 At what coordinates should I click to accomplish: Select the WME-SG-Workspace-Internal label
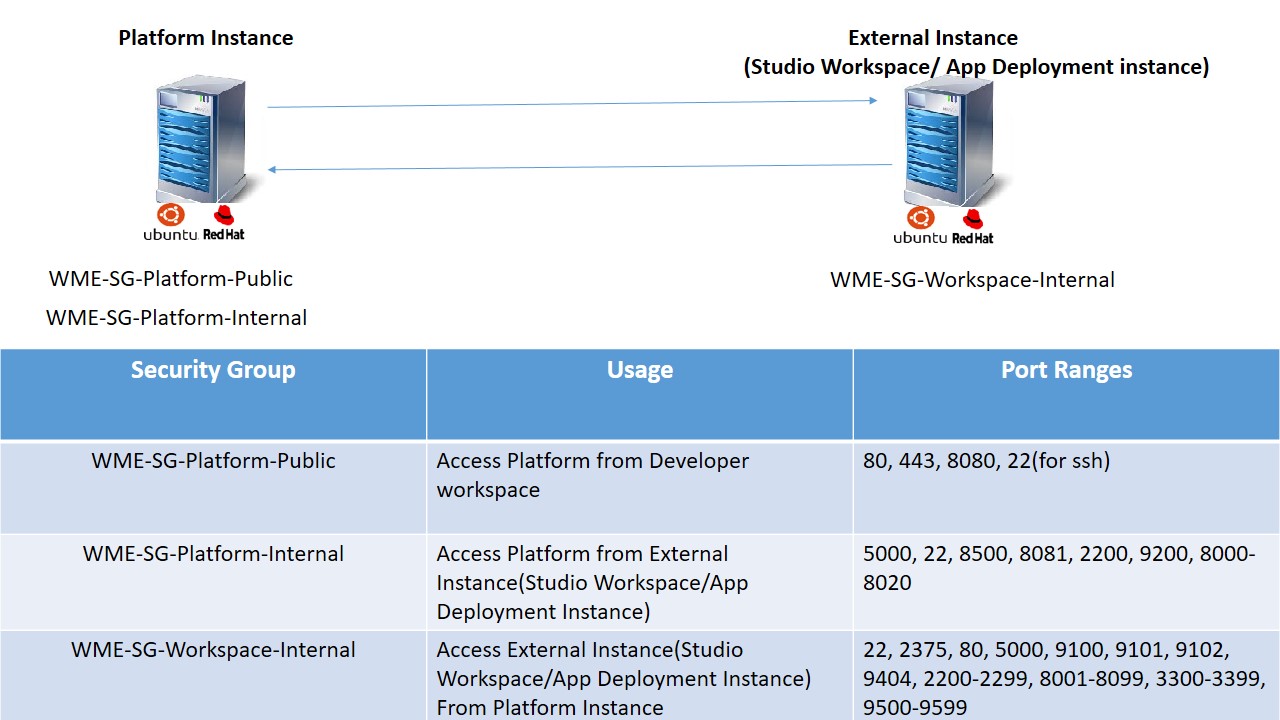click(x=972, y=280)
